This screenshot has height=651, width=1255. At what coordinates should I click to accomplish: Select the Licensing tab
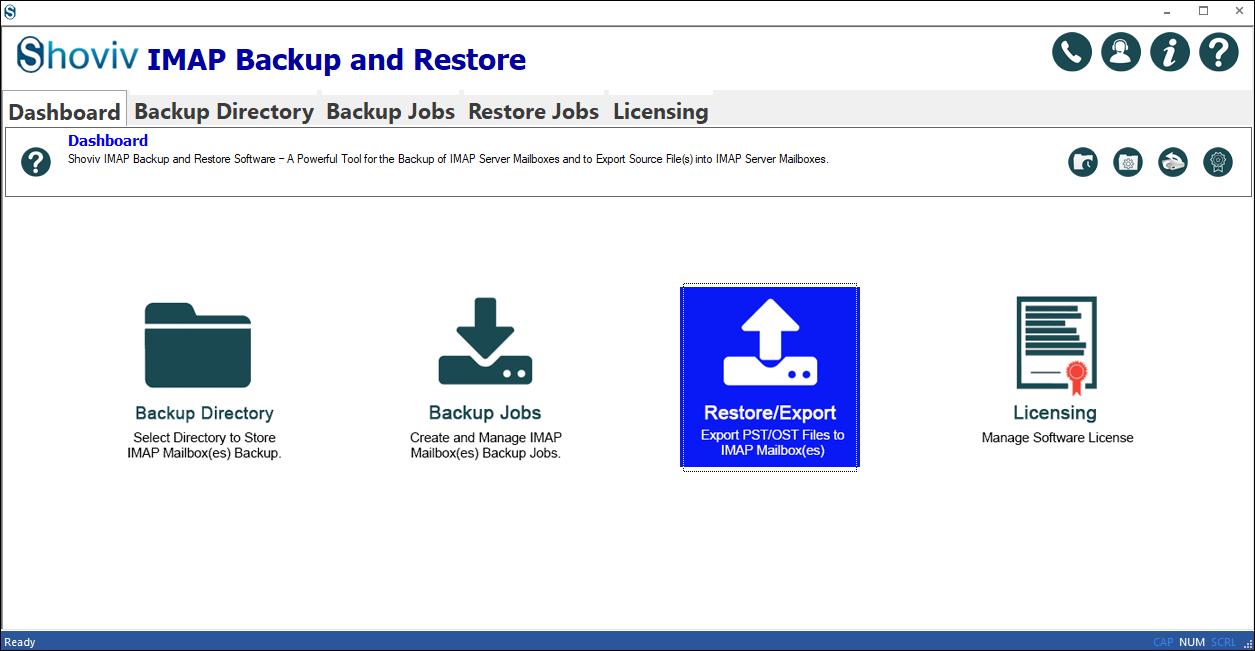point(661,111)
